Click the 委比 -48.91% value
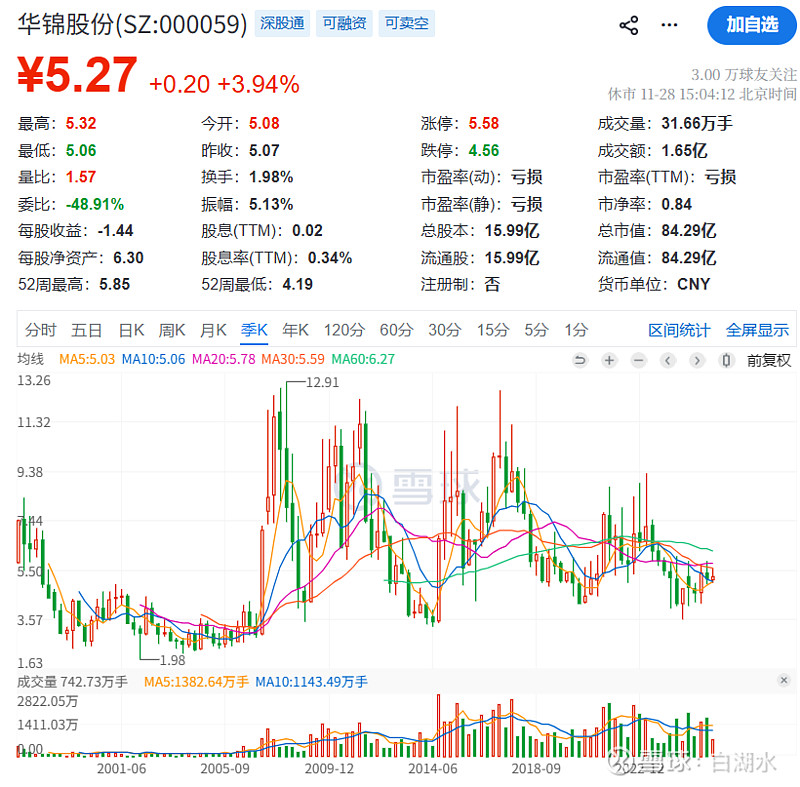 click(x=95, y=204)
